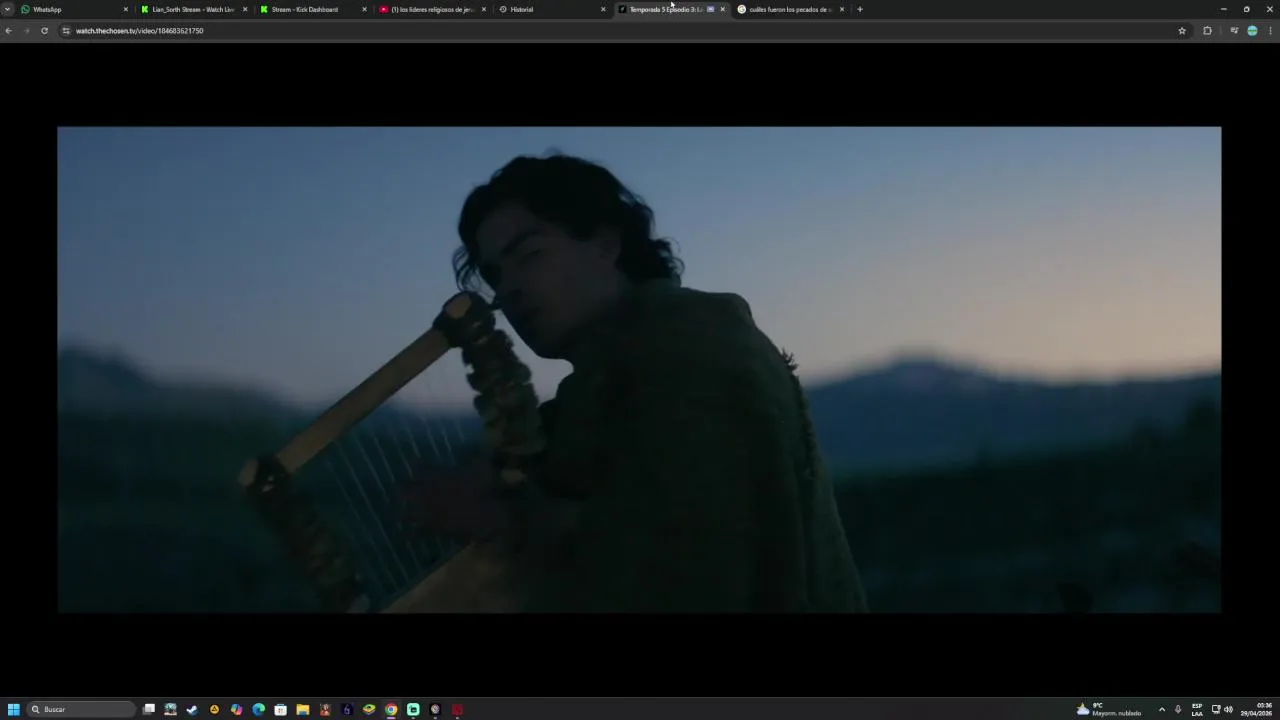
Task: Close the WhatsApp tab
Action: tap(125, 9)
